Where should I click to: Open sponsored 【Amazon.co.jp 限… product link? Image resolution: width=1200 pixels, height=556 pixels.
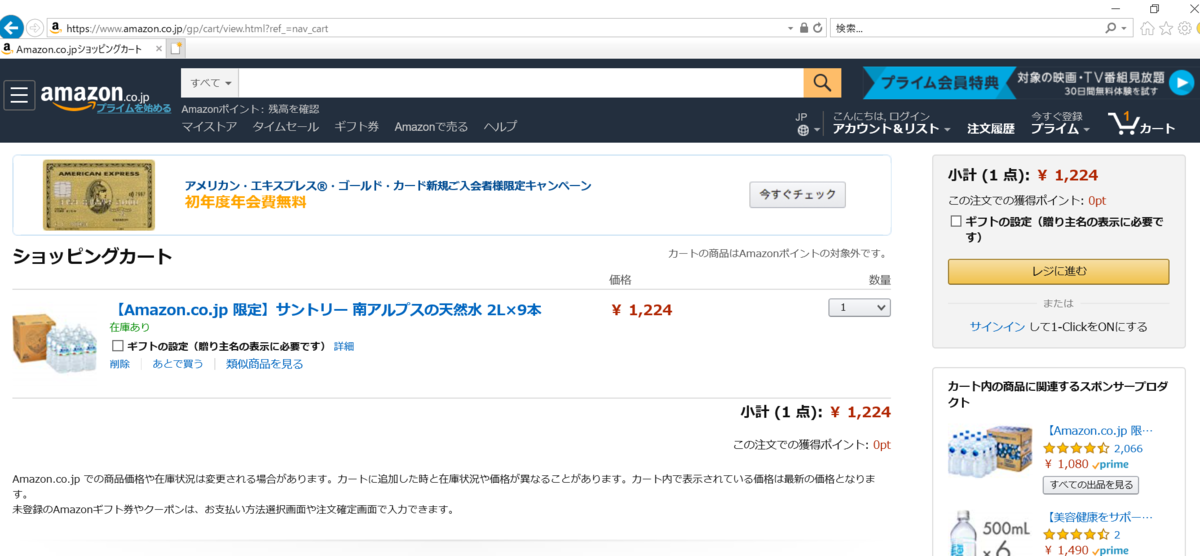pos(1100,430)
